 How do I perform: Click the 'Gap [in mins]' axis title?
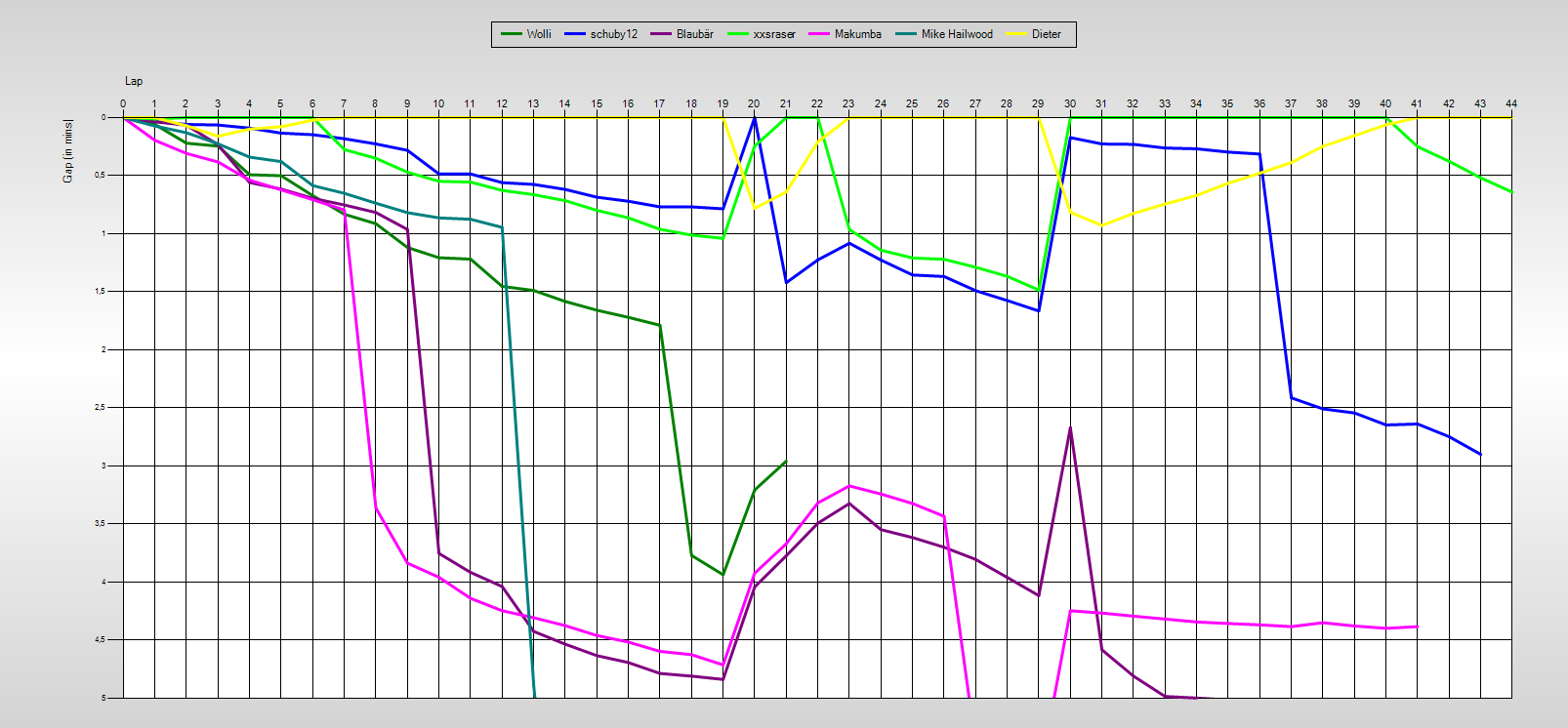[x=68, y=150]
